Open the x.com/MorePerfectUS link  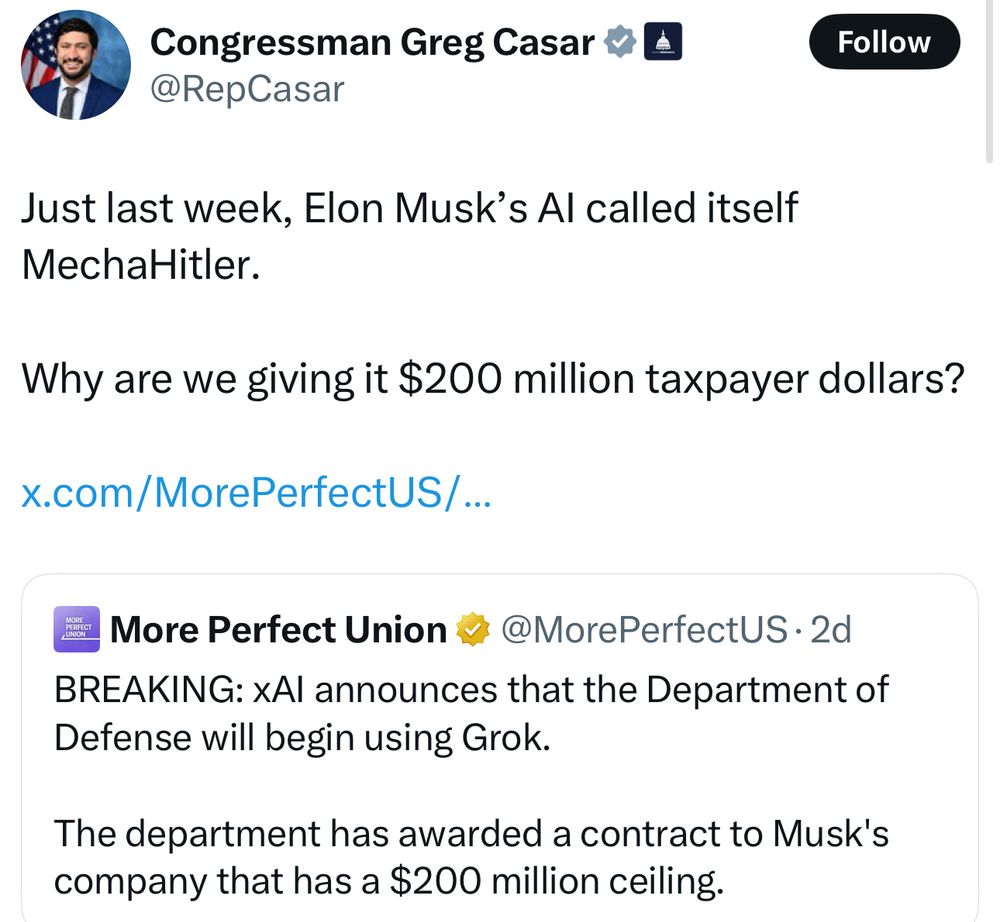pos(256,493)
